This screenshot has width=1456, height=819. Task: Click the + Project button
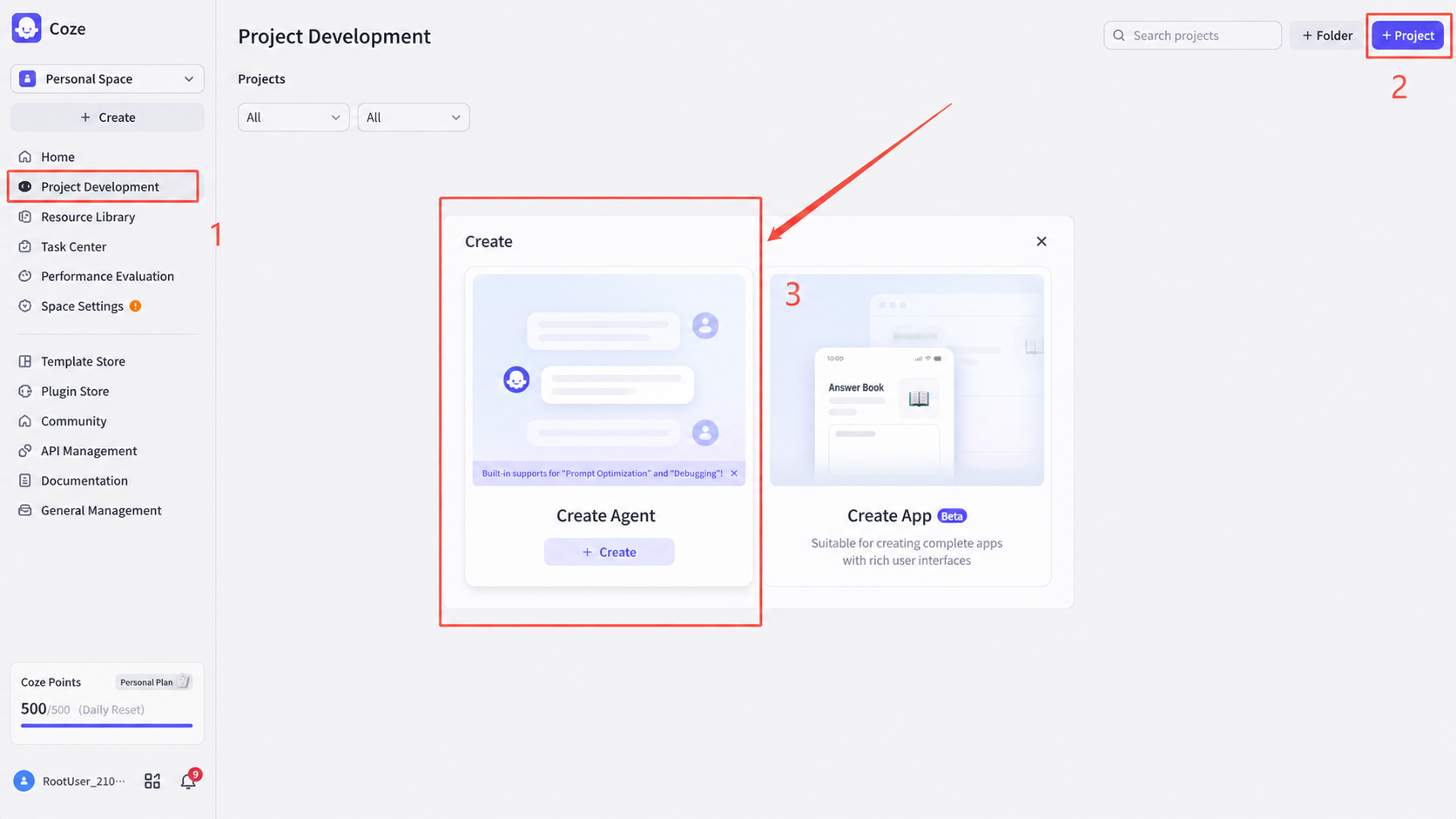(1407, 35)
